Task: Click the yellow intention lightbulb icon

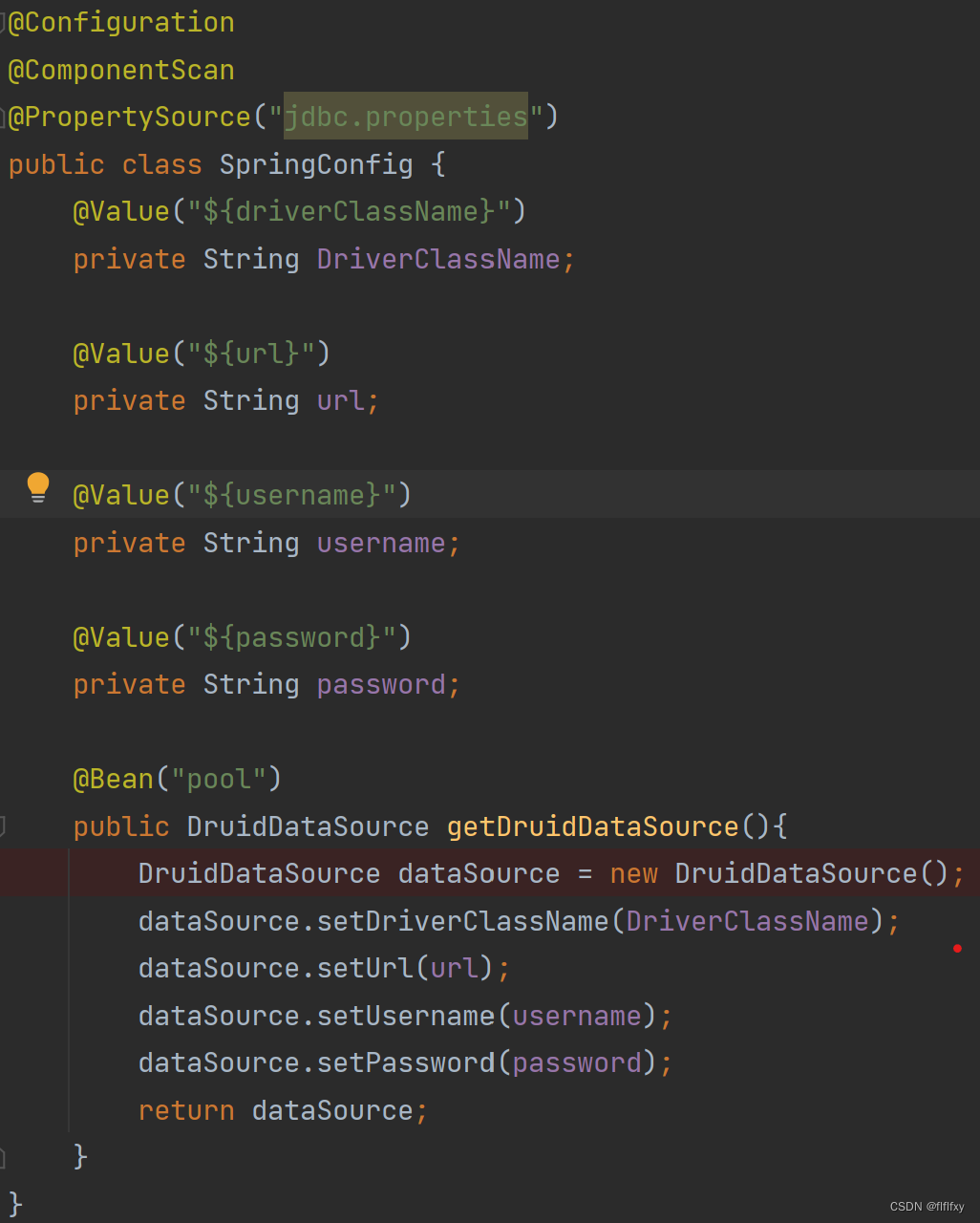Action: coord(38,487)
